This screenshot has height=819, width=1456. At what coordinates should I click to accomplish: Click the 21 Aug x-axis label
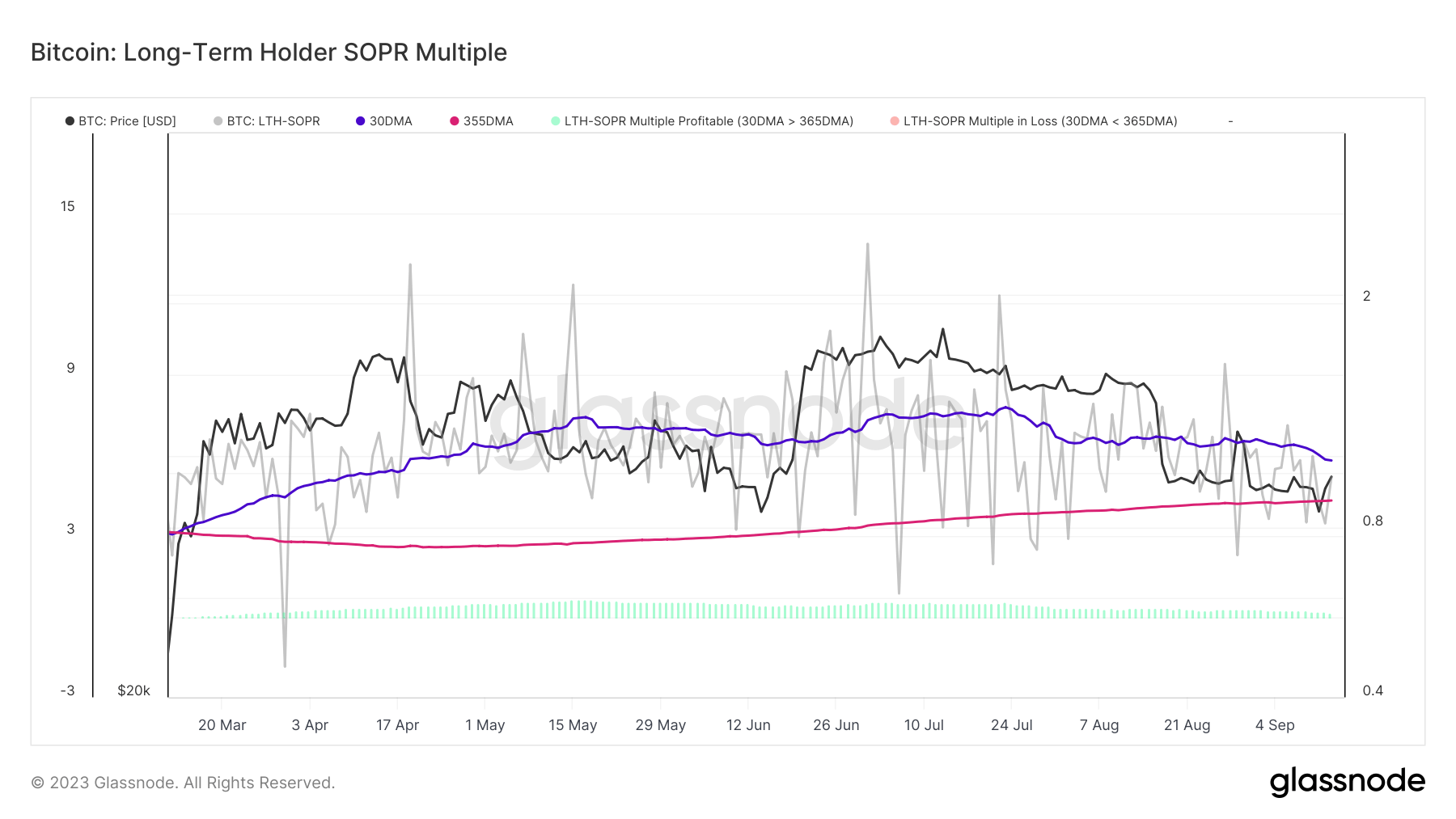coord(1187,725)
